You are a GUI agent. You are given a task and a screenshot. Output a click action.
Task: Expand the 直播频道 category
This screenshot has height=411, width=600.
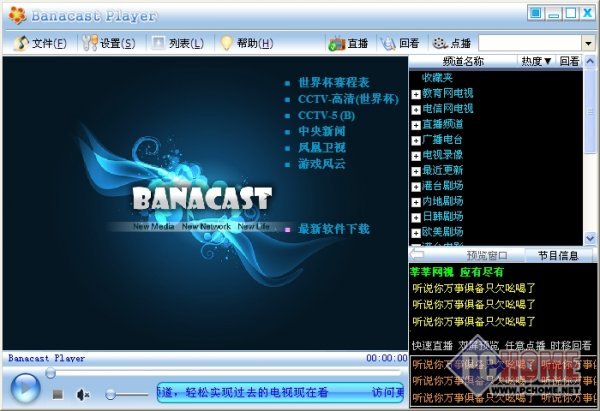416,125
